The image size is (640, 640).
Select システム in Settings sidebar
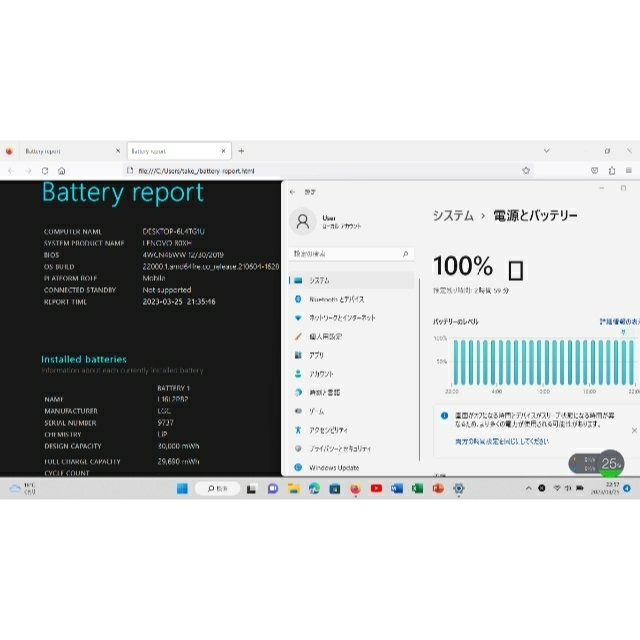point(352,280)
